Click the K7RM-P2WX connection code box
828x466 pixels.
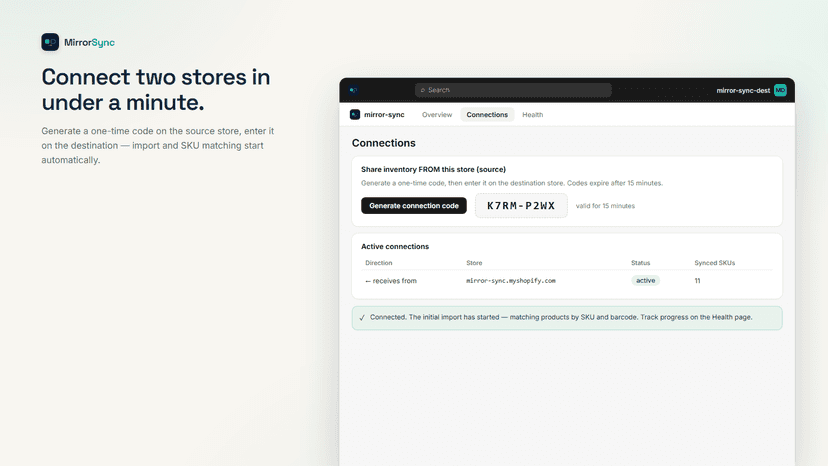[x=521, y=206]
